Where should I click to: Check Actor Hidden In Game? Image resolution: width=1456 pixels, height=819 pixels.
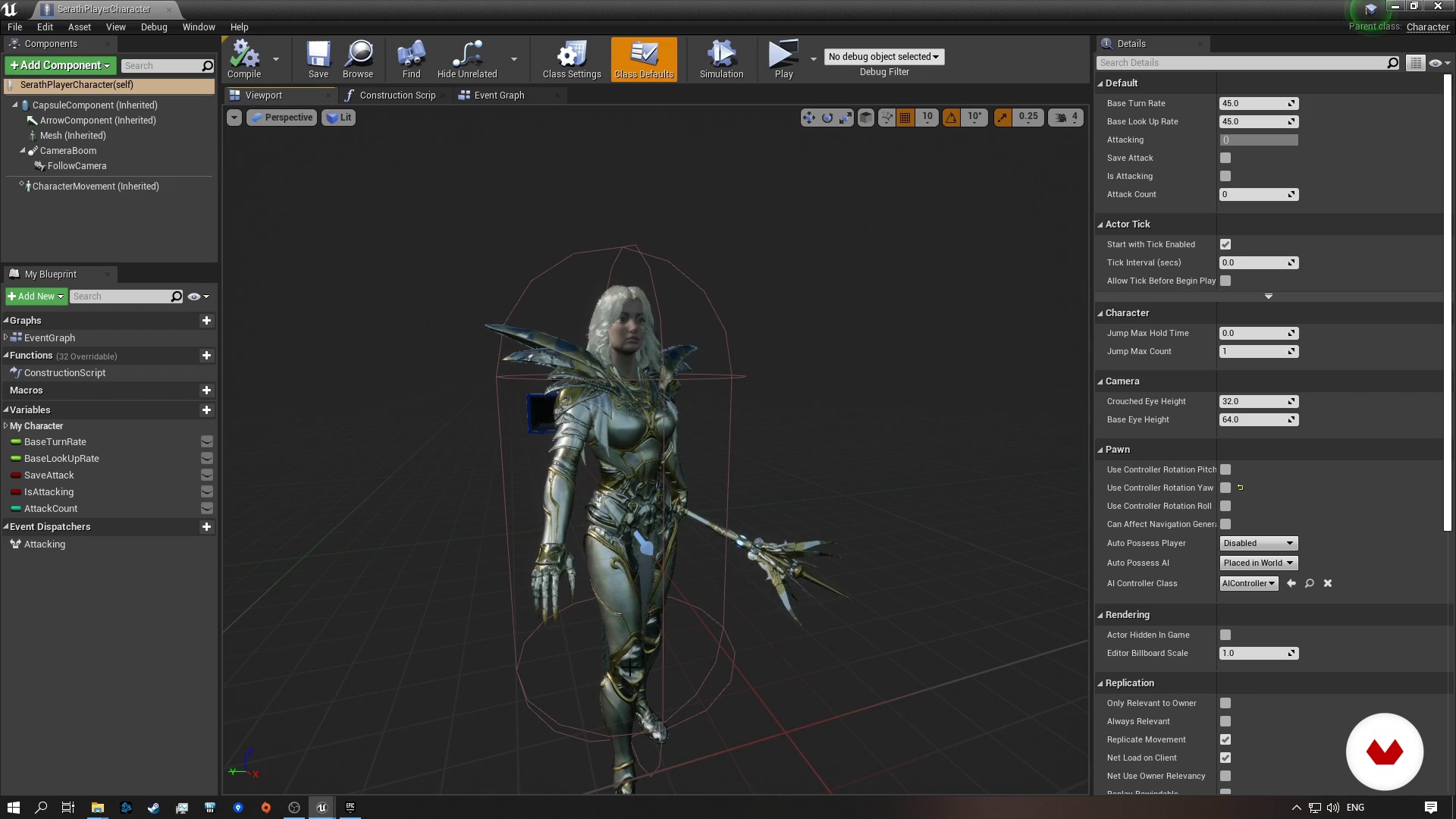[x=1225, y=635]
